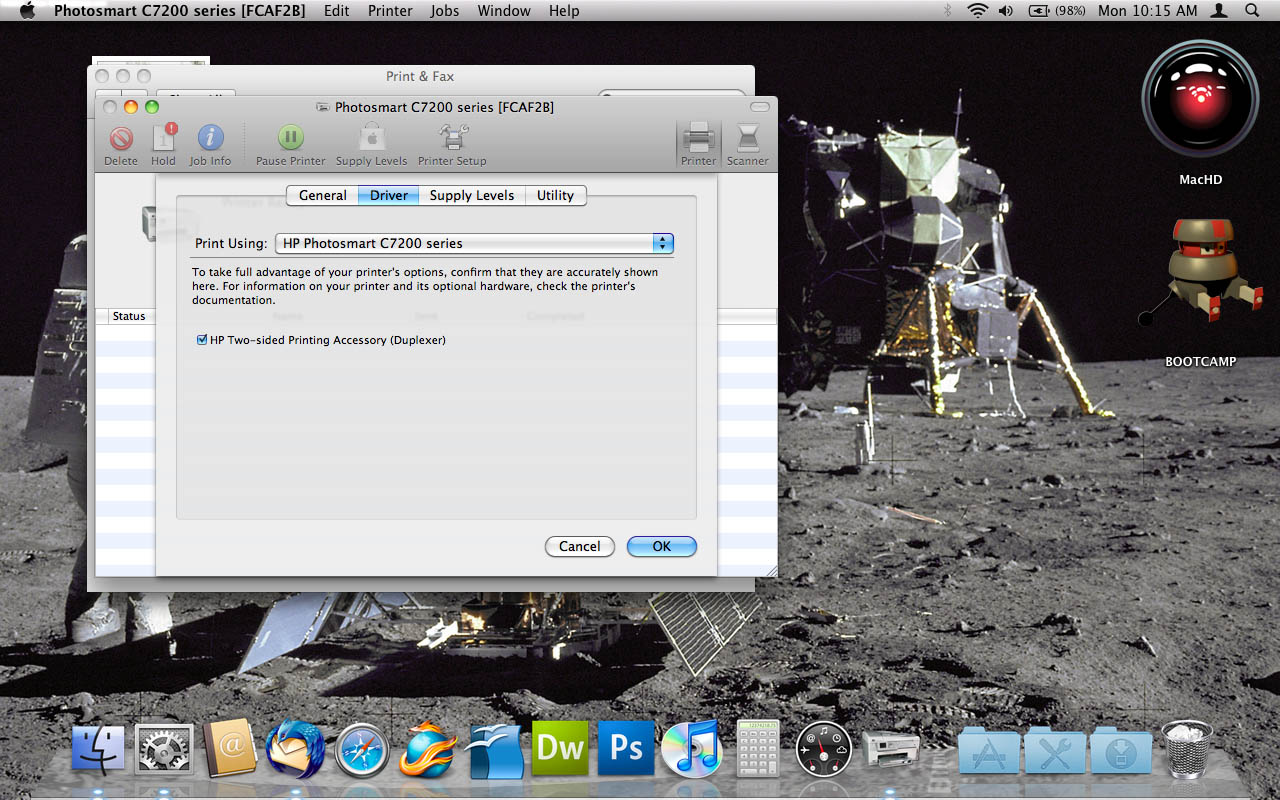
Task: Toggle HP Two-sided Printing Accessory checkbox
Action: (x=202, y=340)
